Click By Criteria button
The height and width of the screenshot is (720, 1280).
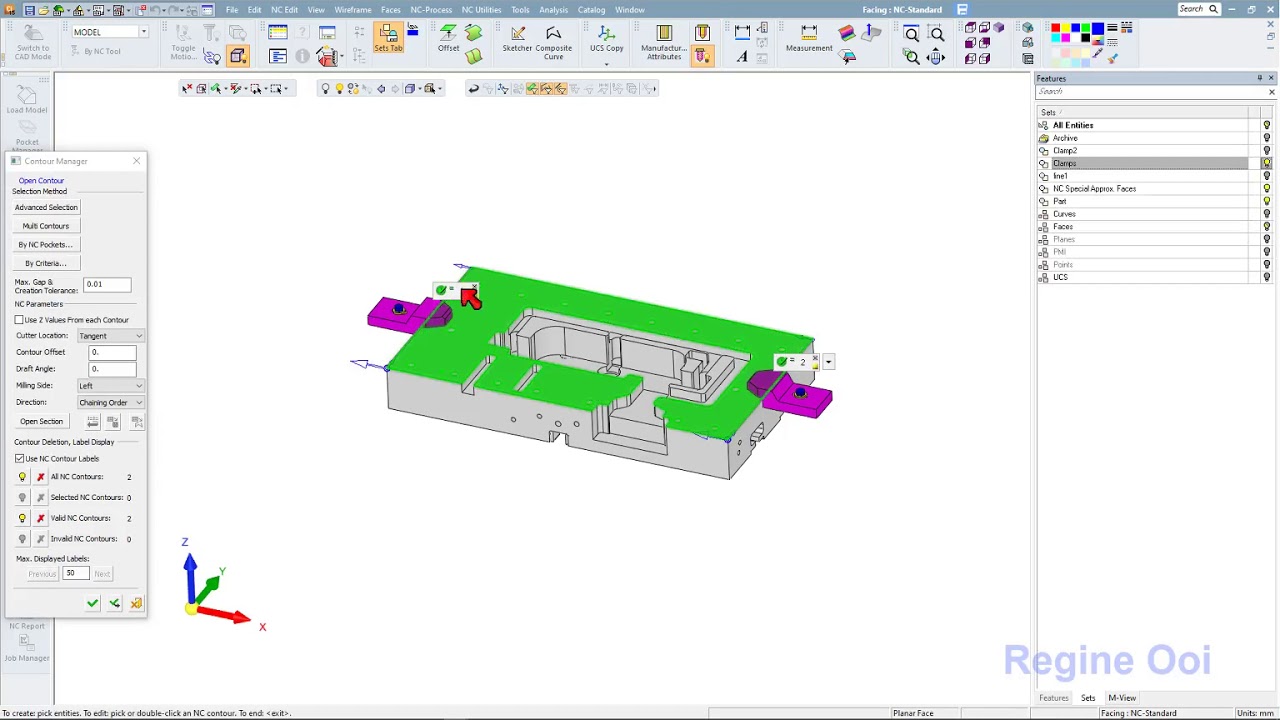(46, 263)
